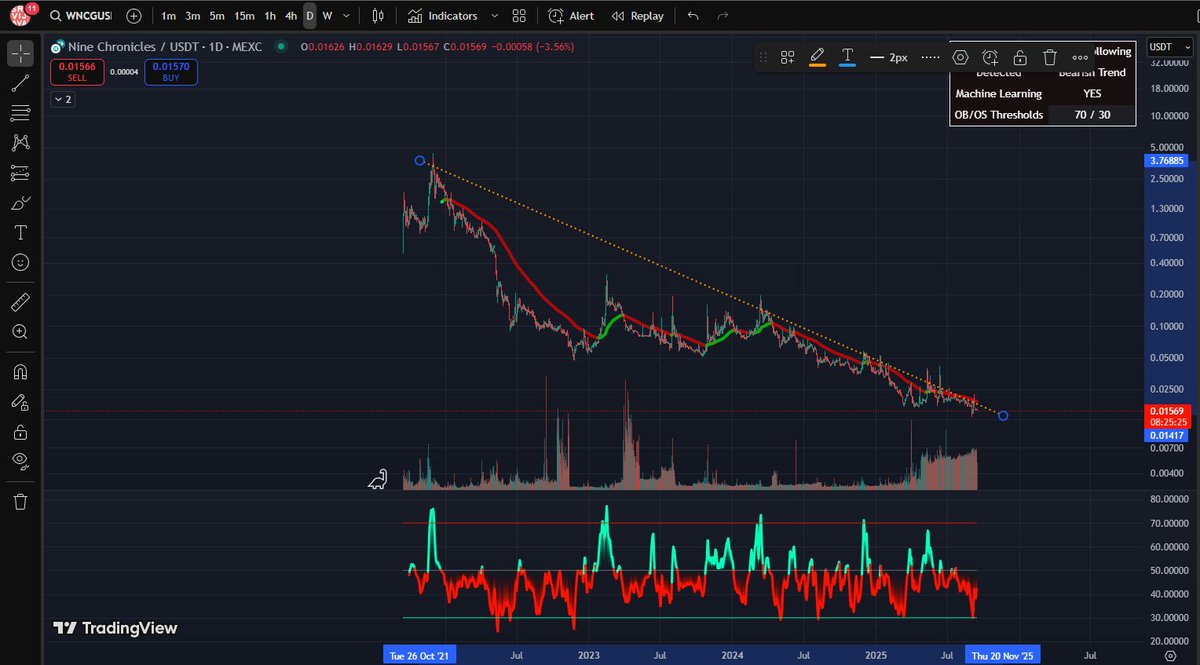Select the text annotation tool
Viewport: 1200px width, 665px height.
click(x=20, y=232)
